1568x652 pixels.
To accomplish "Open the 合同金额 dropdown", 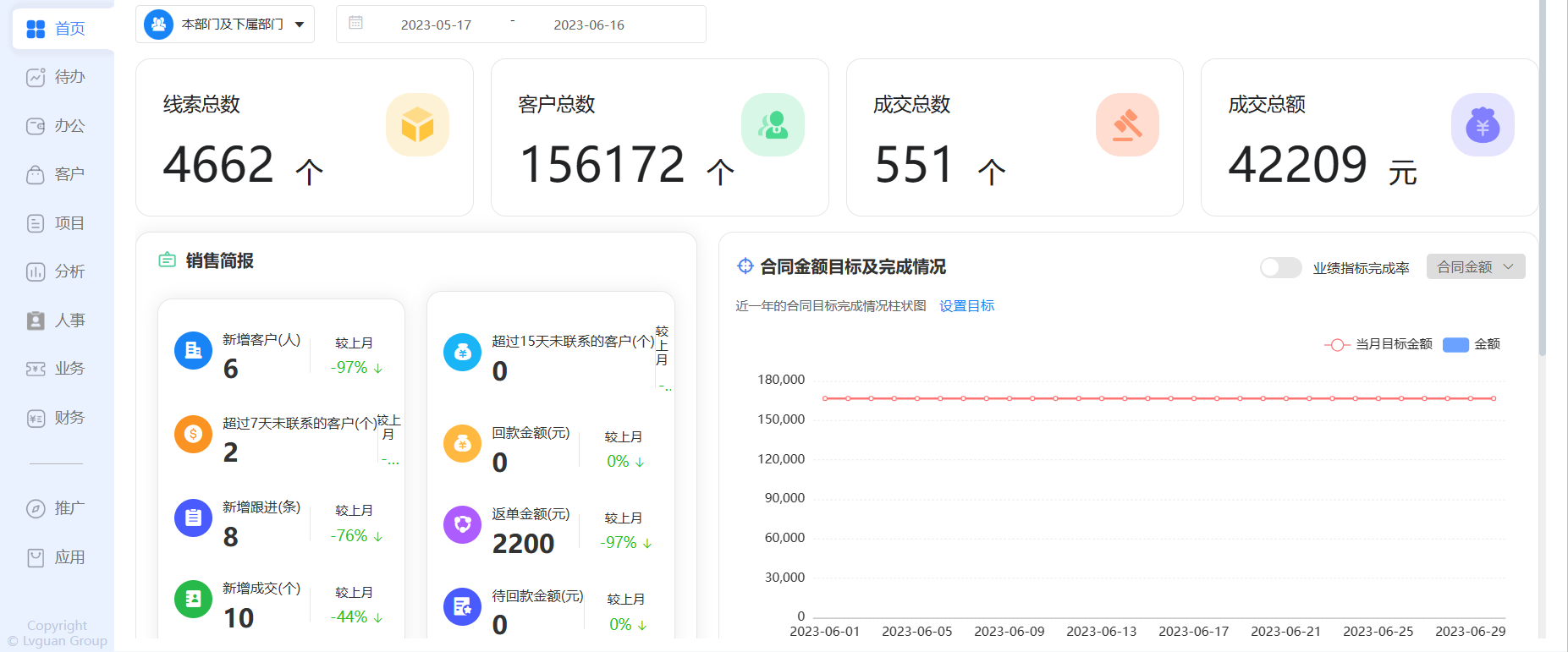I will (1476, 266).
